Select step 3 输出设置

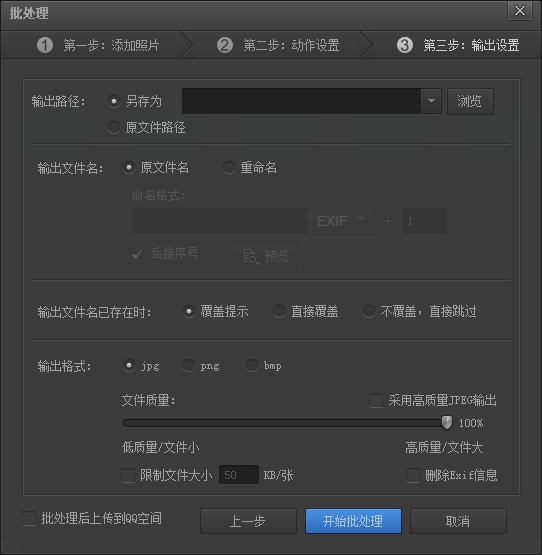(x=458, y=45)
